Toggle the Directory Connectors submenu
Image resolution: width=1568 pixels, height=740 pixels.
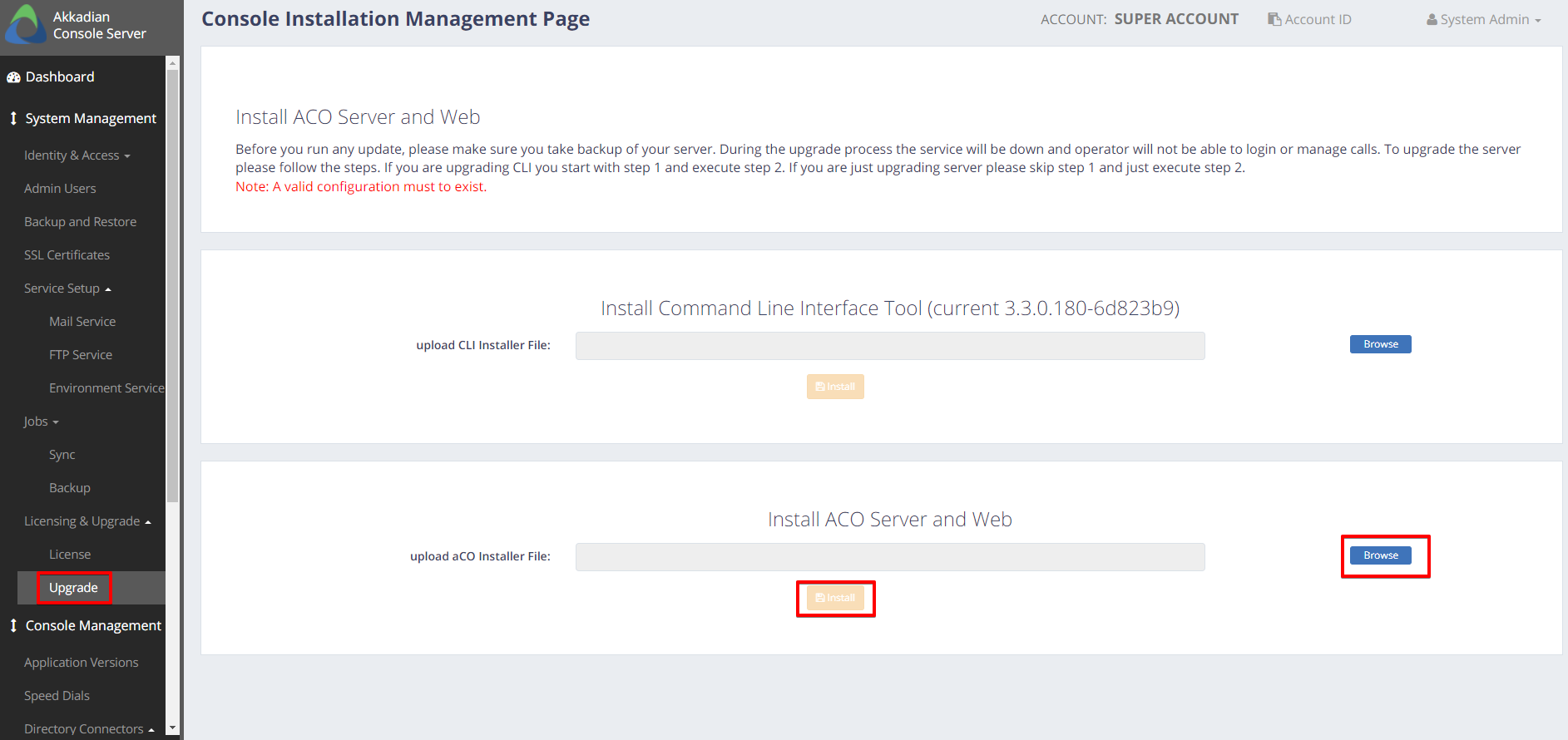(89, 729)
